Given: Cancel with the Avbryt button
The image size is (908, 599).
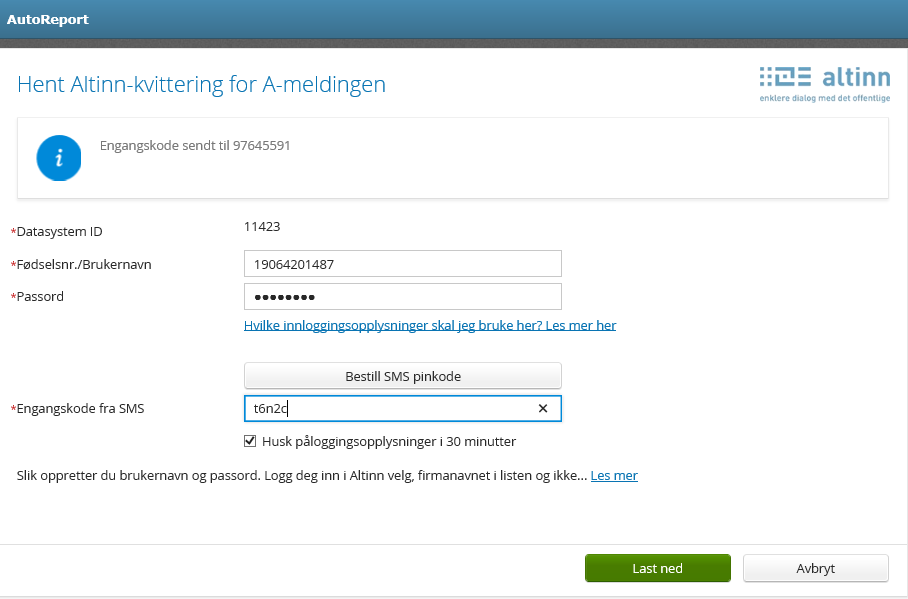Looking at the screenshot, I should click(x=815, y=568).
